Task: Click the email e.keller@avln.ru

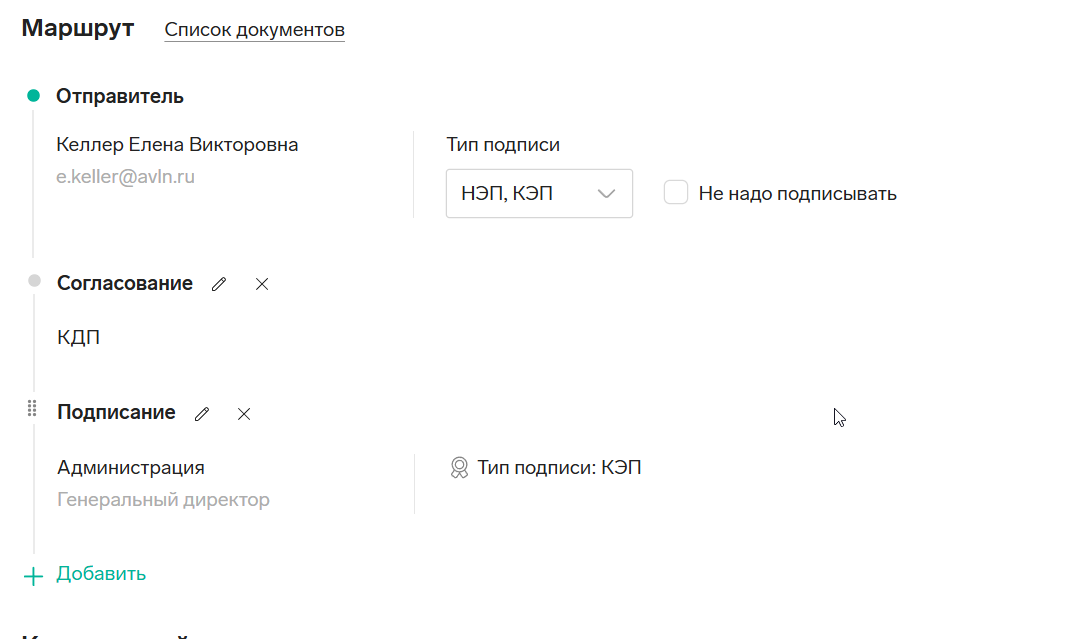Action: [125, 177]
